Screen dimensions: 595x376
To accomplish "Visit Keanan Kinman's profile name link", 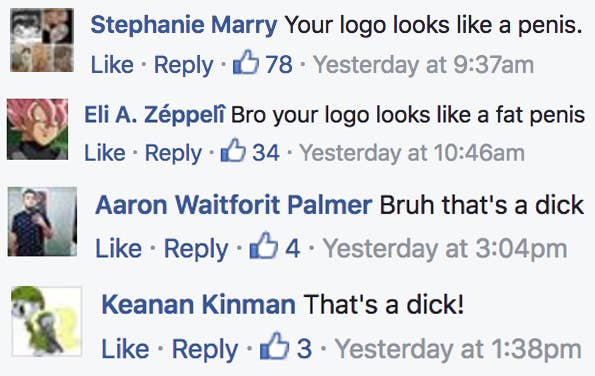I will pyautogui.click(x=198, y=304).
